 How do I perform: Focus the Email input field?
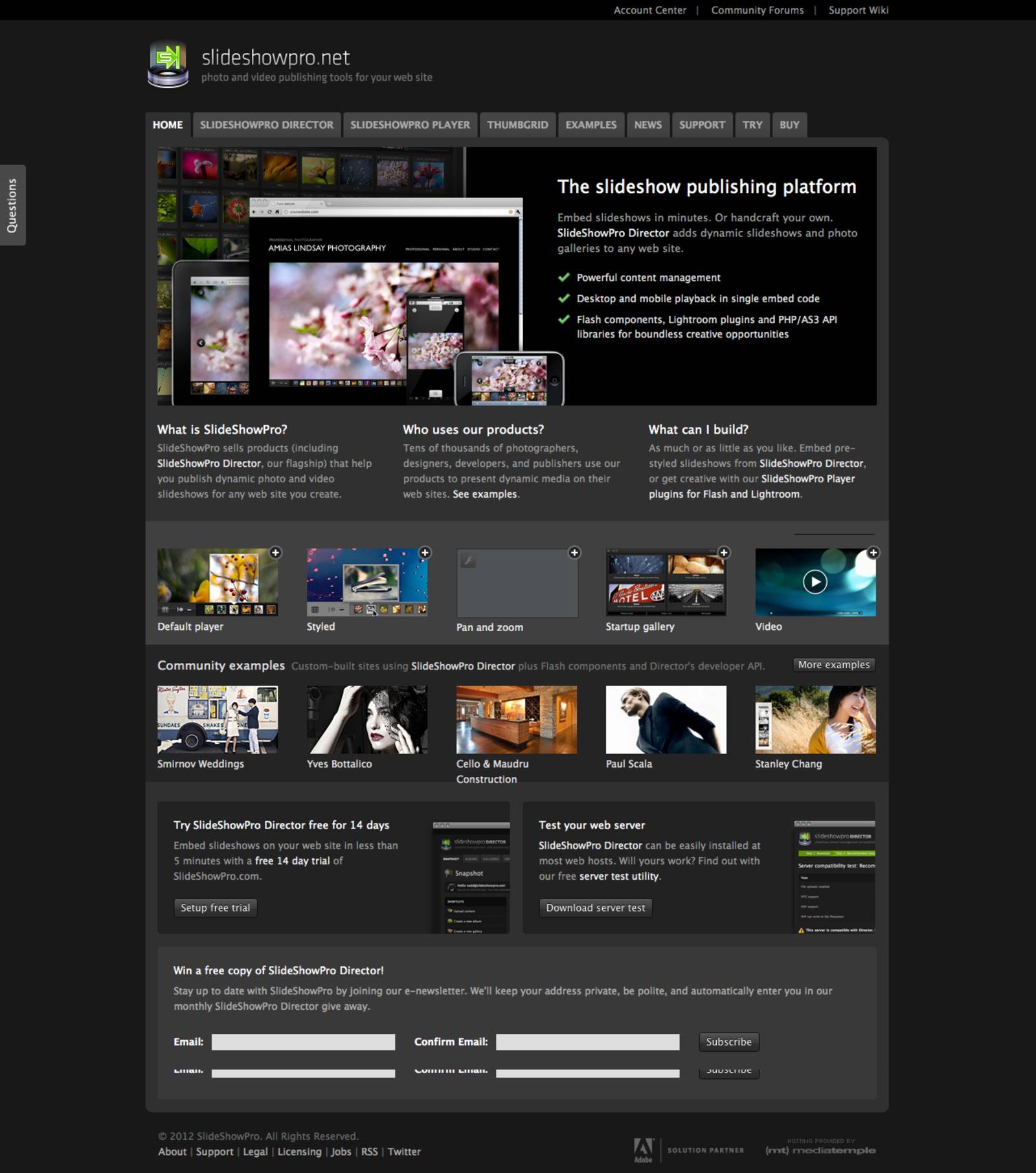tap(303, 1042)
